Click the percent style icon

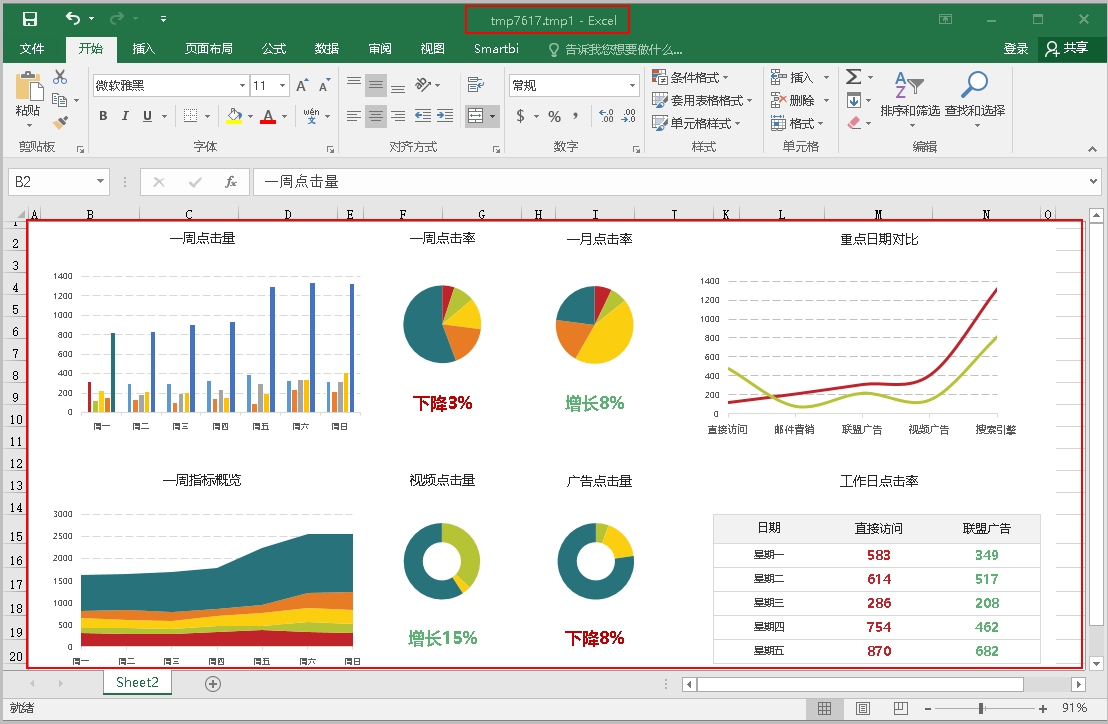[x=554, y=116]
